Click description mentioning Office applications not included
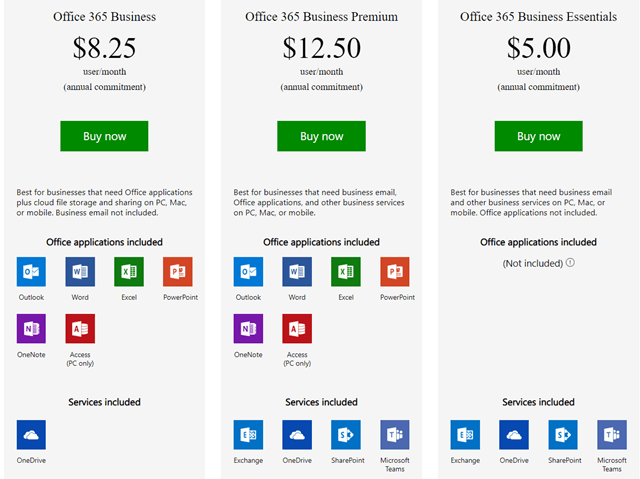Image resolution: width=640 pixels, height=479 pixels. [x=531, y=202]
